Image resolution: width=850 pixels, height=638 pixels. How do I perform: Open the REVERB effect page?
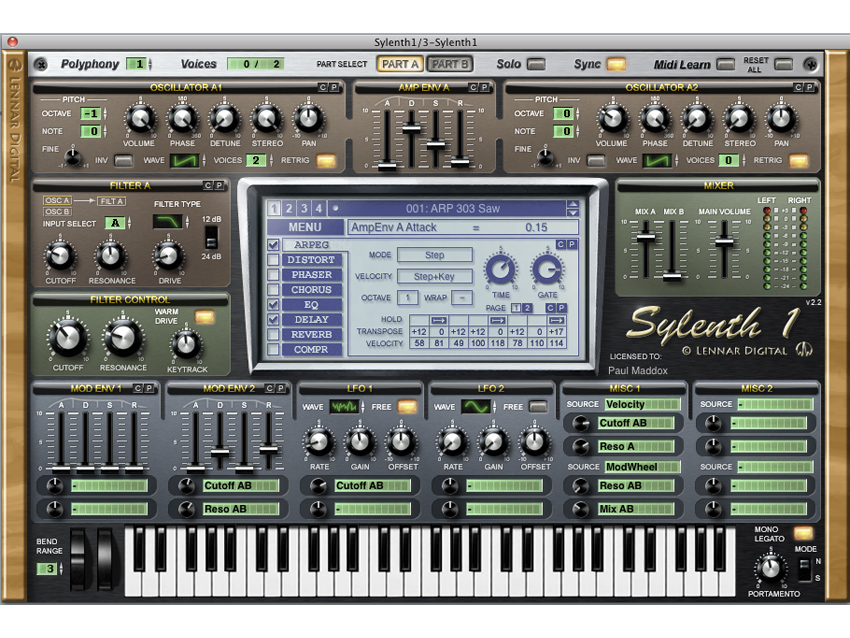pyautogui.click(x=312, y=334)
